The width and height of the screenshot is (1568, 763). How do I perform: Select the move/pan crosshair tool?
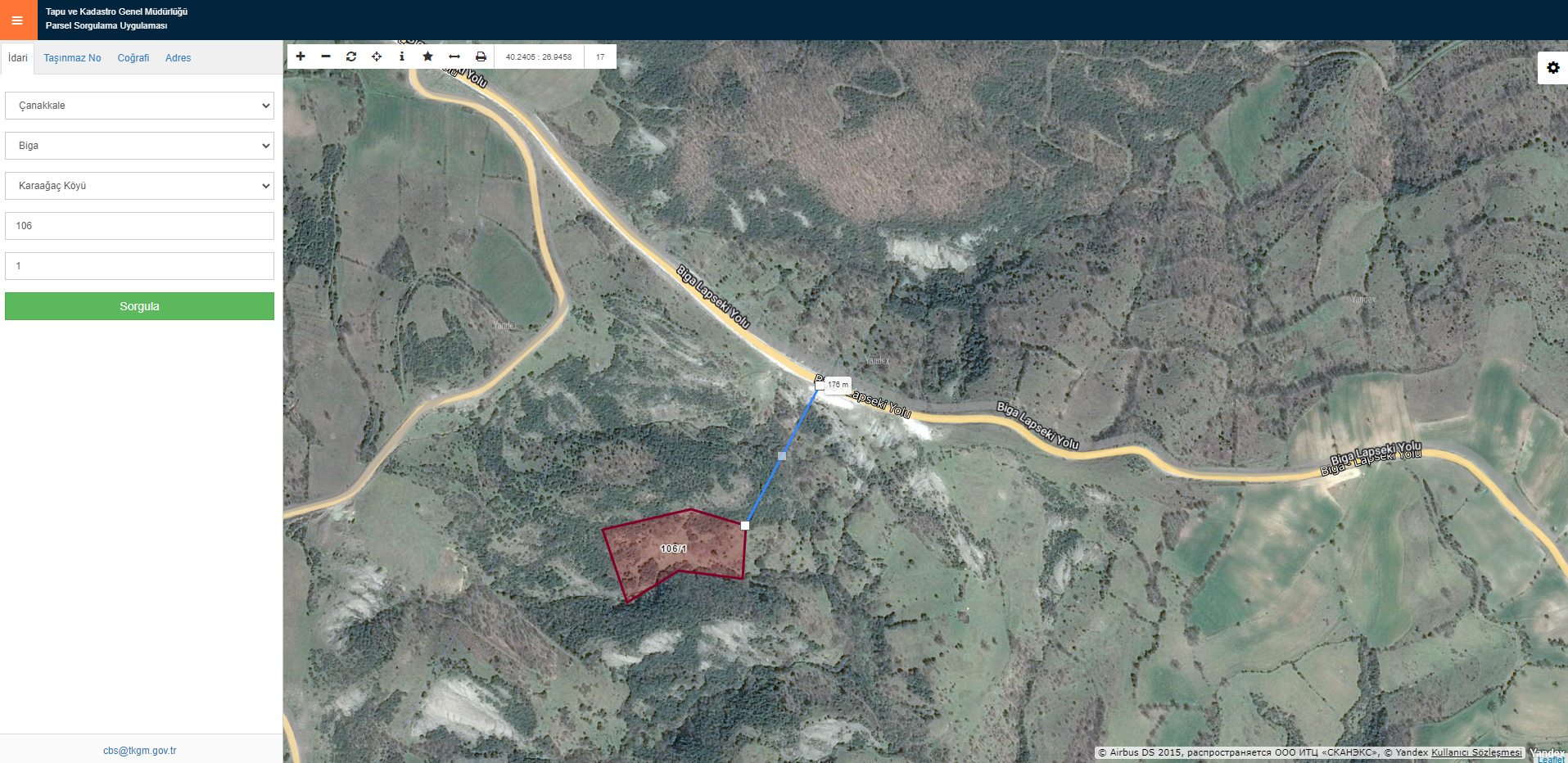[377, 56]
